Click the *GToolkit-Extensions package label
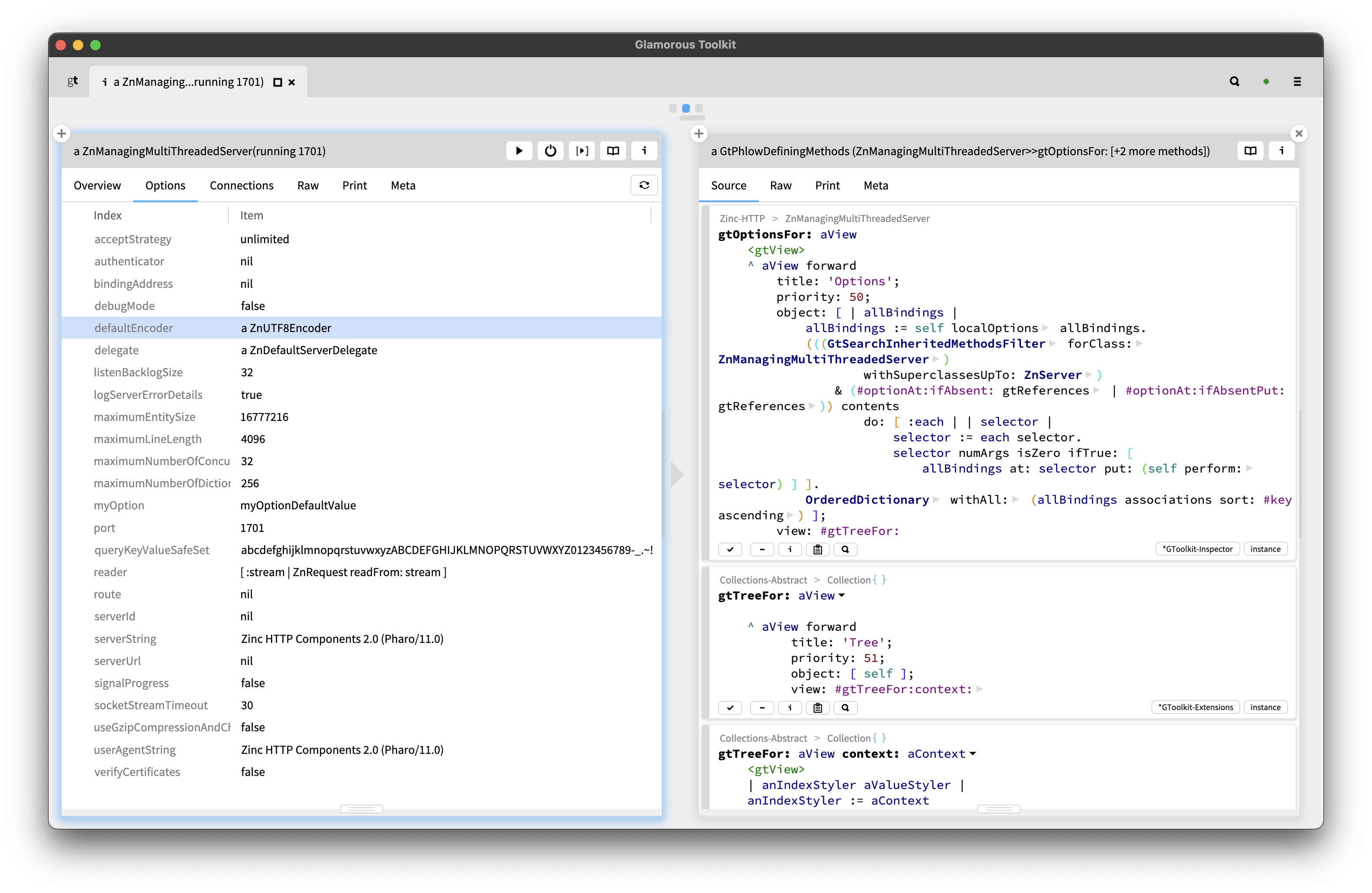 tap(1195, 707)
